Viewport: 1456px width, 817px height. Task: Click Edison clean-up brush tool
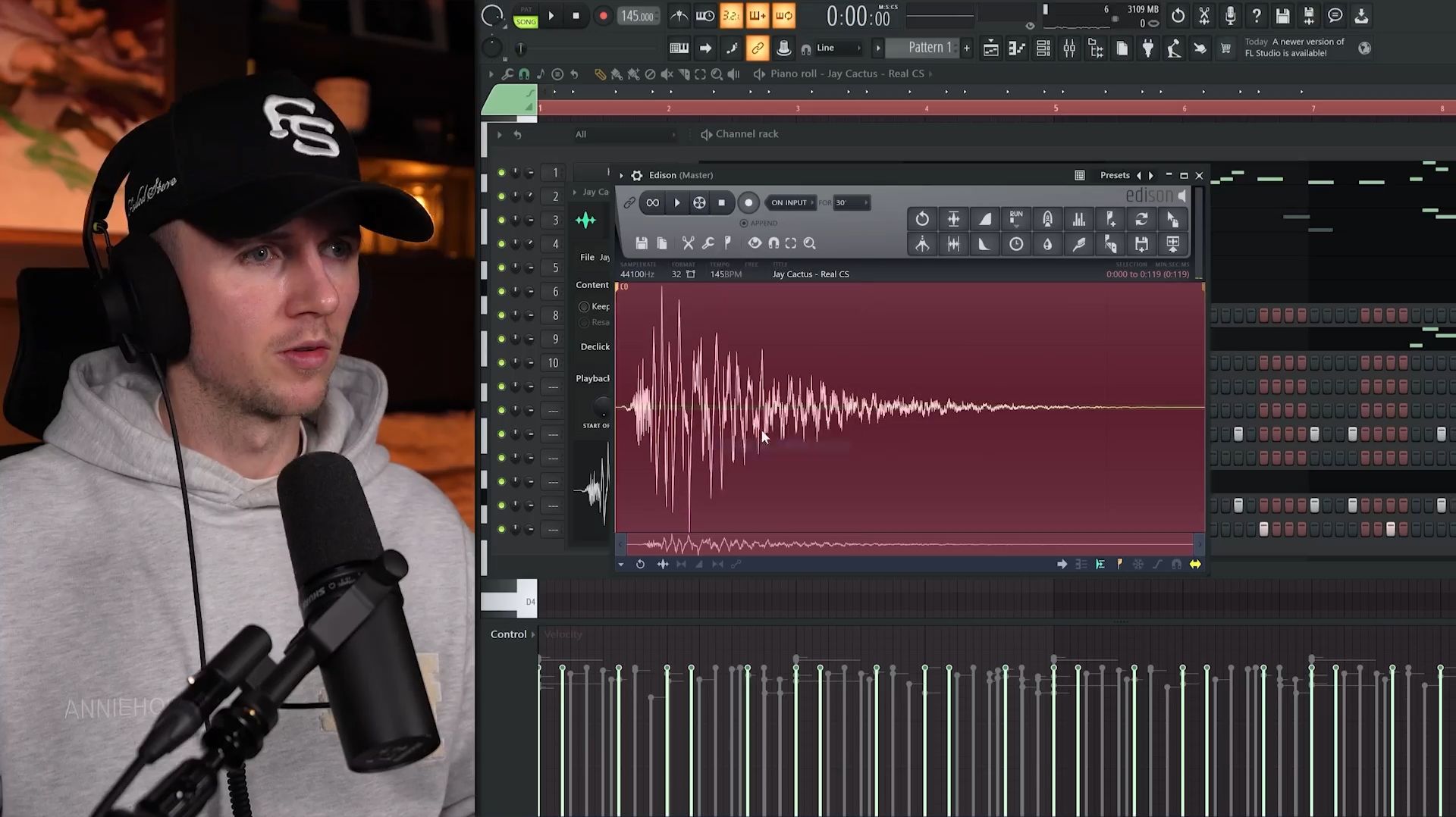[x=1078, y=244]
